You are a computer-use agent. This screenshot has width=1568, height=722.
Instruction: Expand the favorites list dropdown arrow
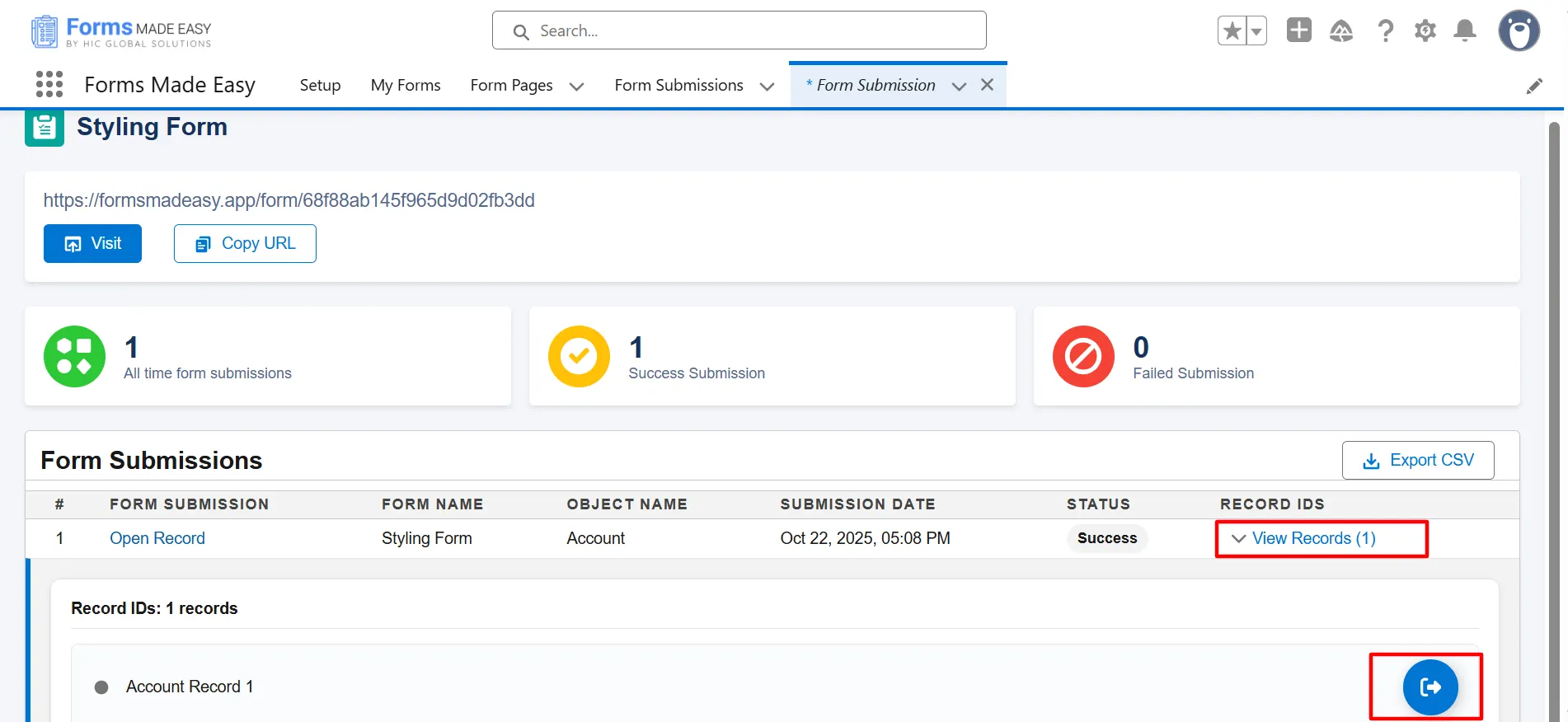click(1256, 31)
